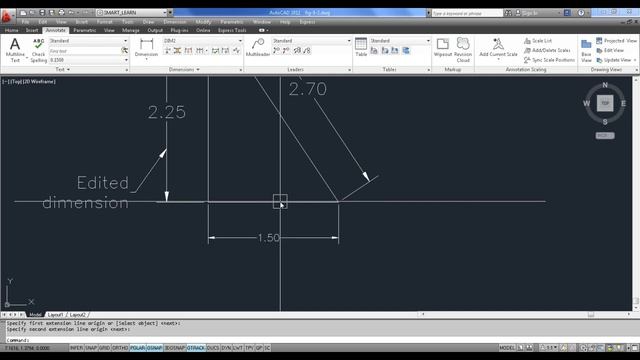The image size is (640, 360).
Task: Toggle GRID display in status bar
Action: pyautogui.click(x=104, y=348)
